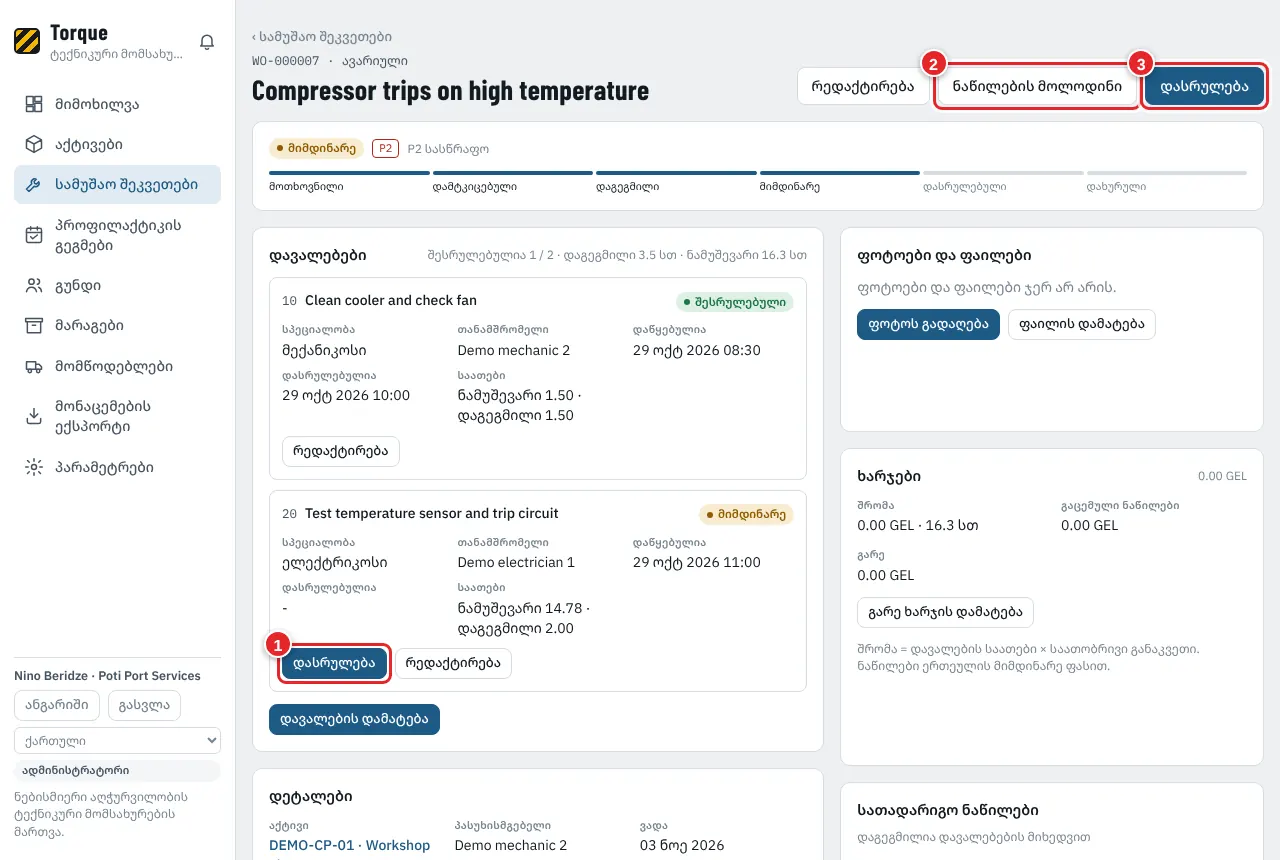Navigate back via ‹ სამუშაო შეკვეთები link
Image resolution: width=1280 pixels, height=860 pixels.
point(321,37)
